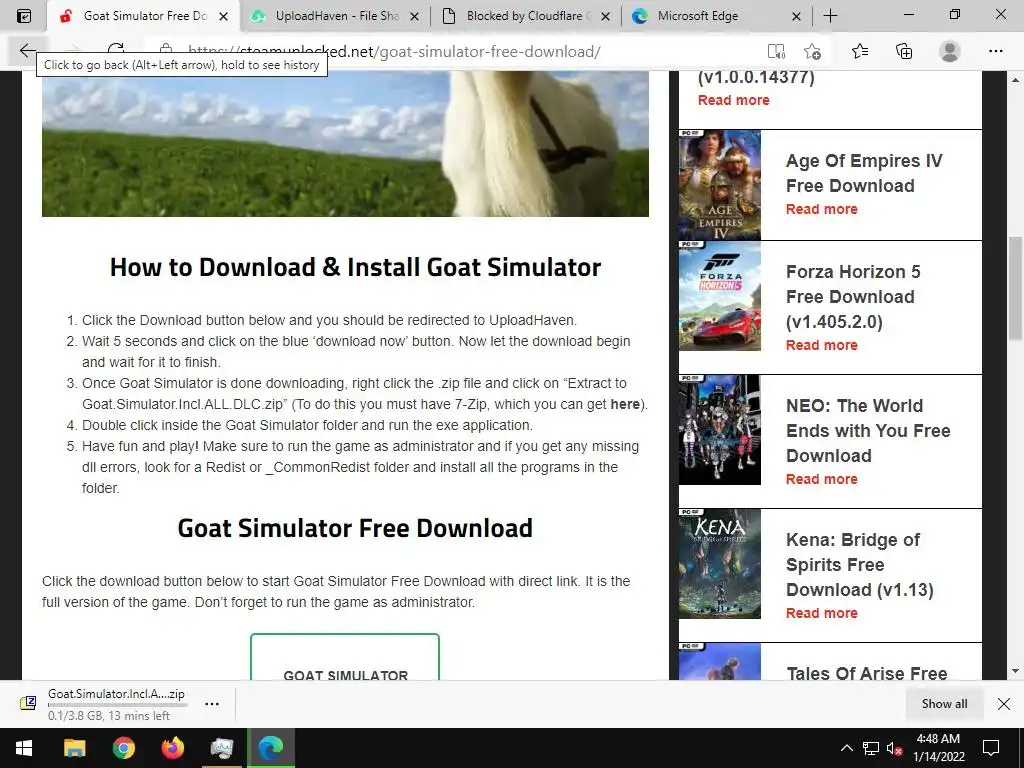
Task: Open the new tab with plus button
Action: pos(830,16)
